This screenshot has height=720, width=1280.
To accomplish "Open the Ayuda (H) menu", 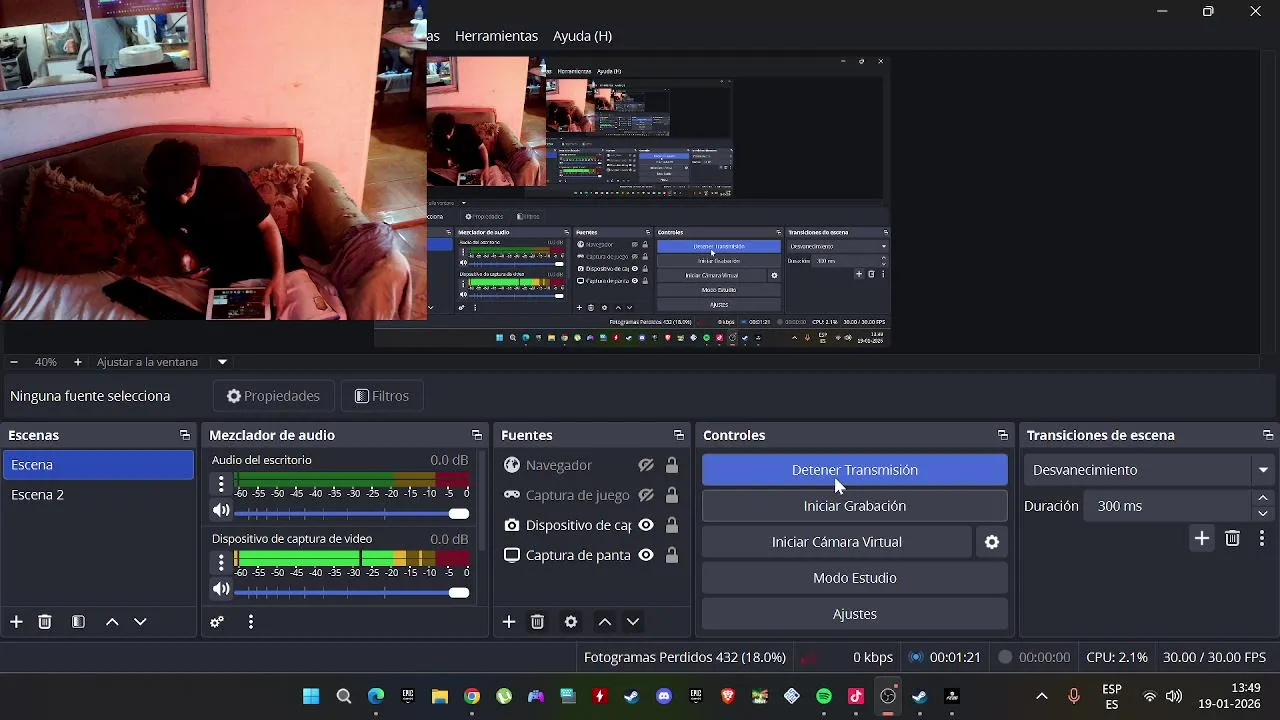I will pyautogui.click(x=582, y=35).
